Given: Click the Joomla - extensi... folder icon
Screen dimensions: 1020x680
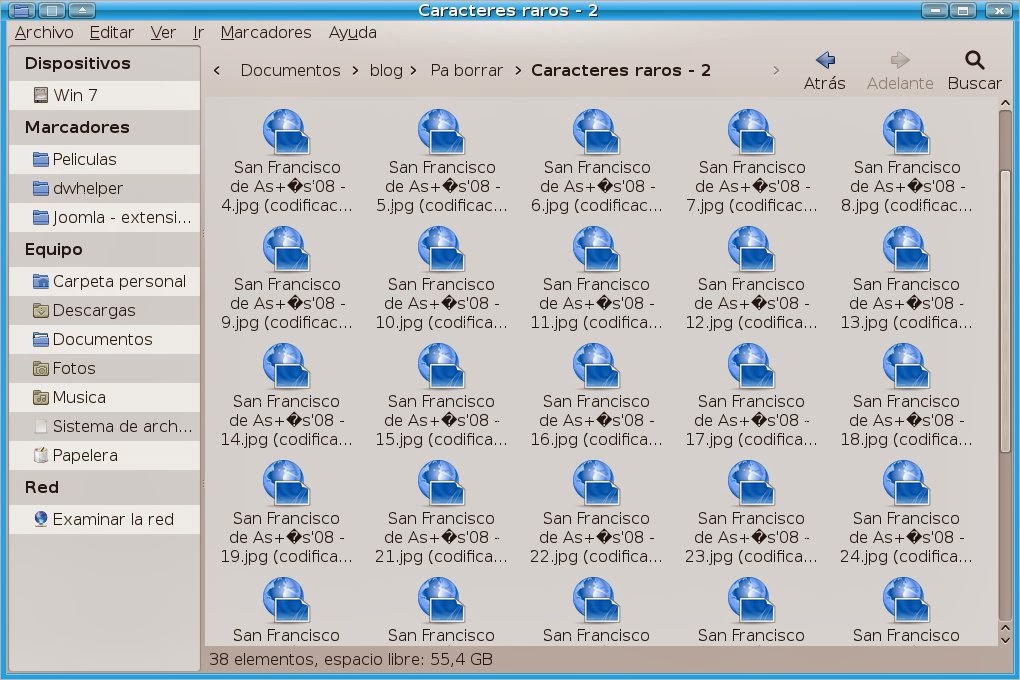Looking at the screenshot, I should (41, 217).
